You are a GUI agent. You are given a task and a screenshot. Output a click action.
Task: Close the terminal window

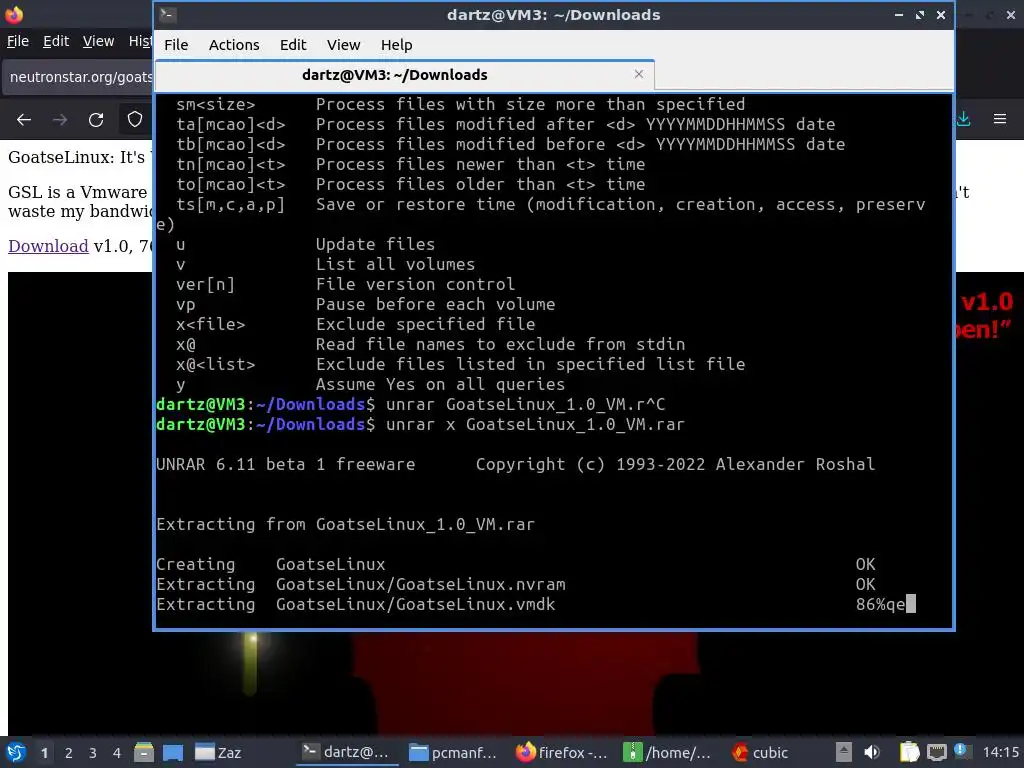[x=940, y=14]
